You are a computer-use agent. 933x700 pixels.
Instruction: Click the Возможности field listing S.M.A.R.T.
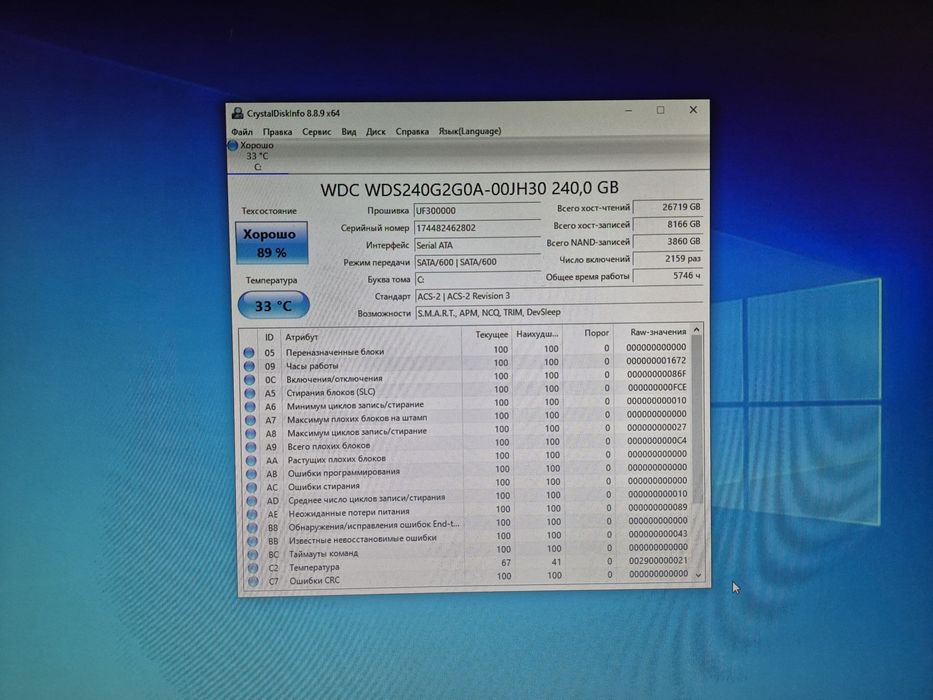(x=559, y=312)
